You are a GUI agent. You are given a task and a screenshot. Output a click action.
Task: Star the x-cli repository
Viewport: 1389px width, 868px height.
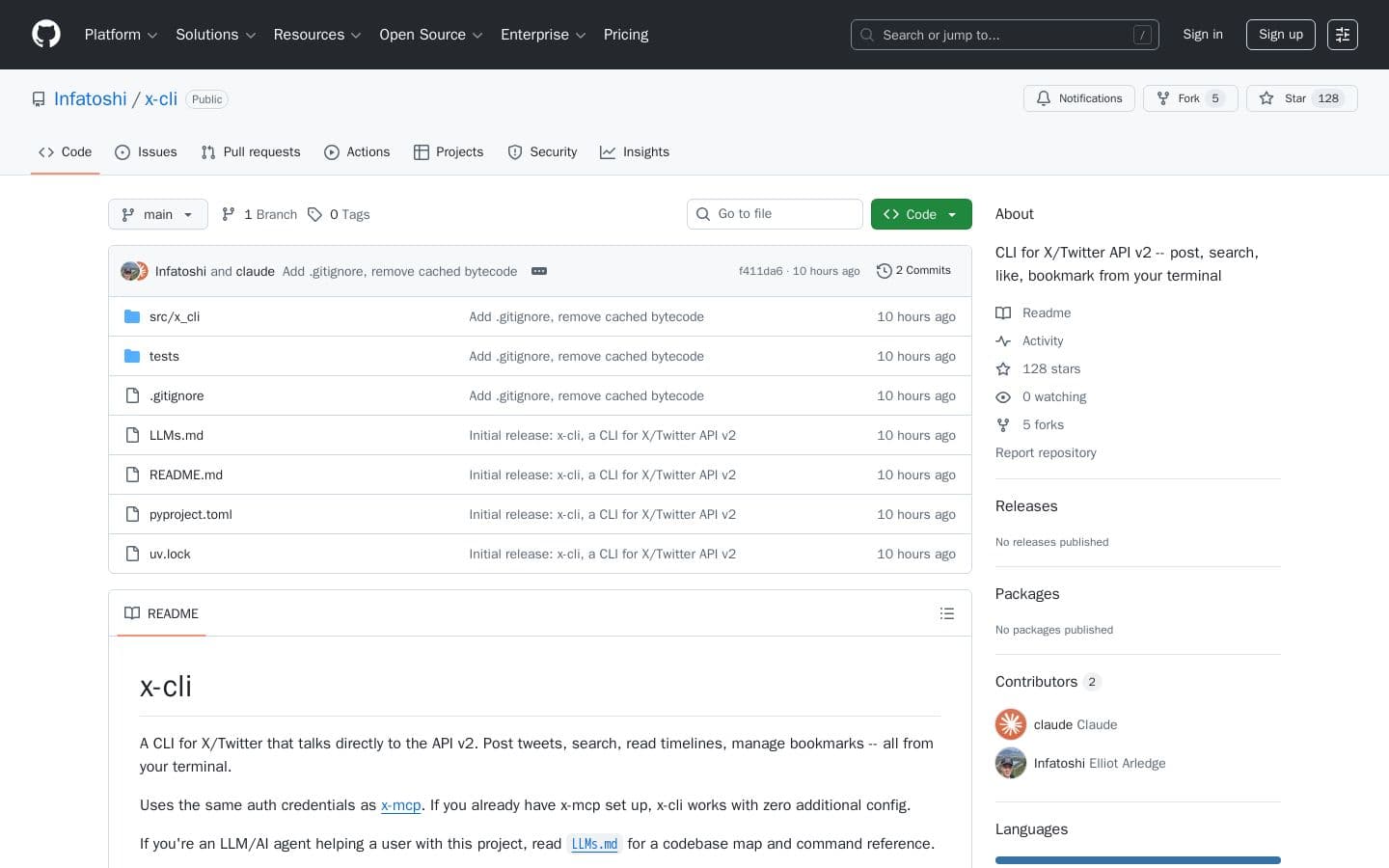[1295, 98]
